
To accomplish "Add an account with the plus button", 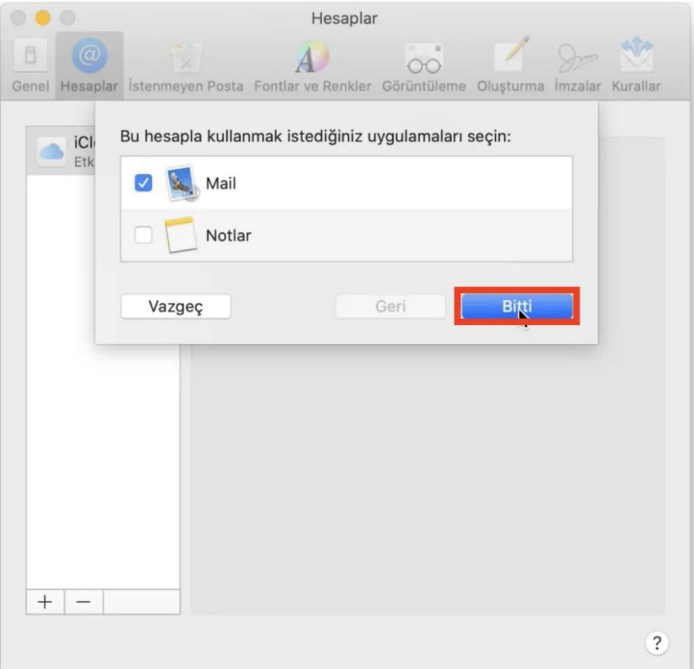I will [x=45, y=602].
